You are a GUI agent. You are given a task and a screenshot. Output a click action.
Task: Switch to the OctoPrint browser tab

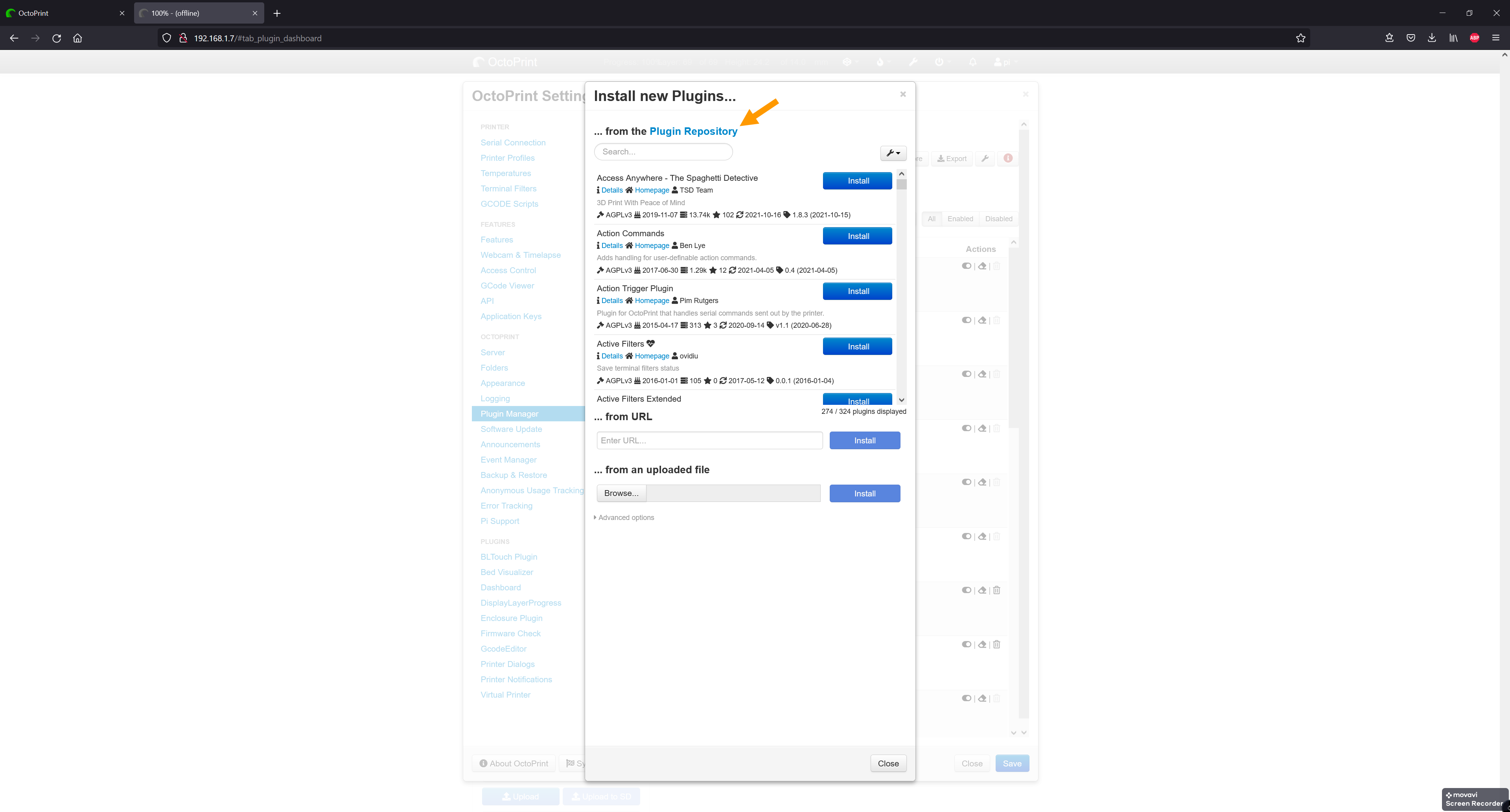pos(66,13)
